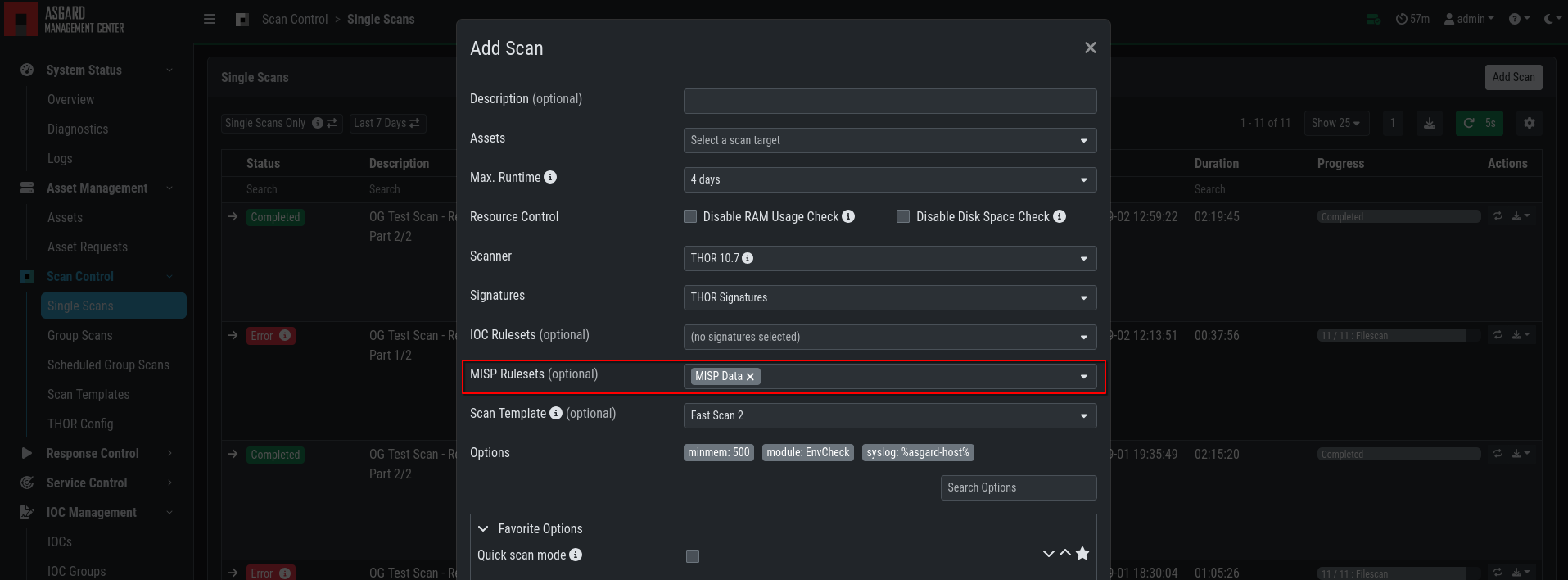
Task: Open the MISP Rulesets dropdown
Action: click(x=890, y=376)
